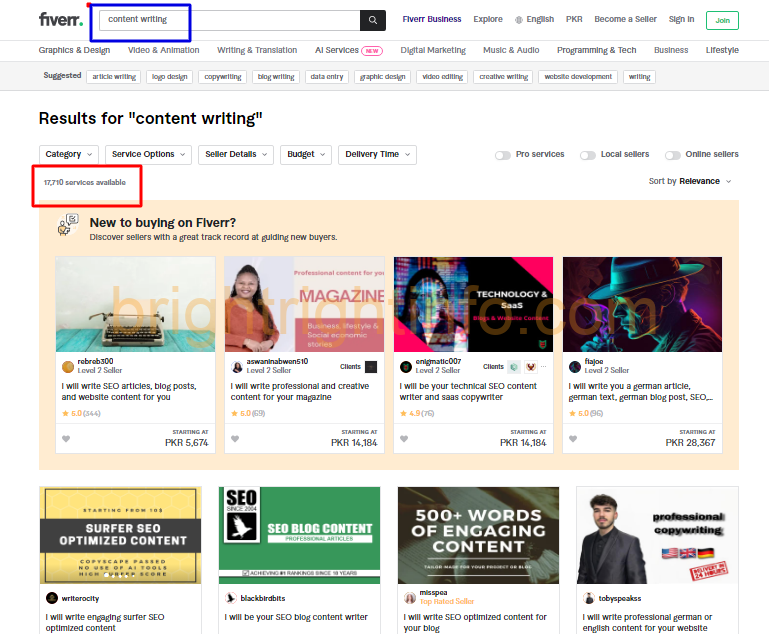Click the globe language icon
The image size is (769, 634).
[519, 20]
